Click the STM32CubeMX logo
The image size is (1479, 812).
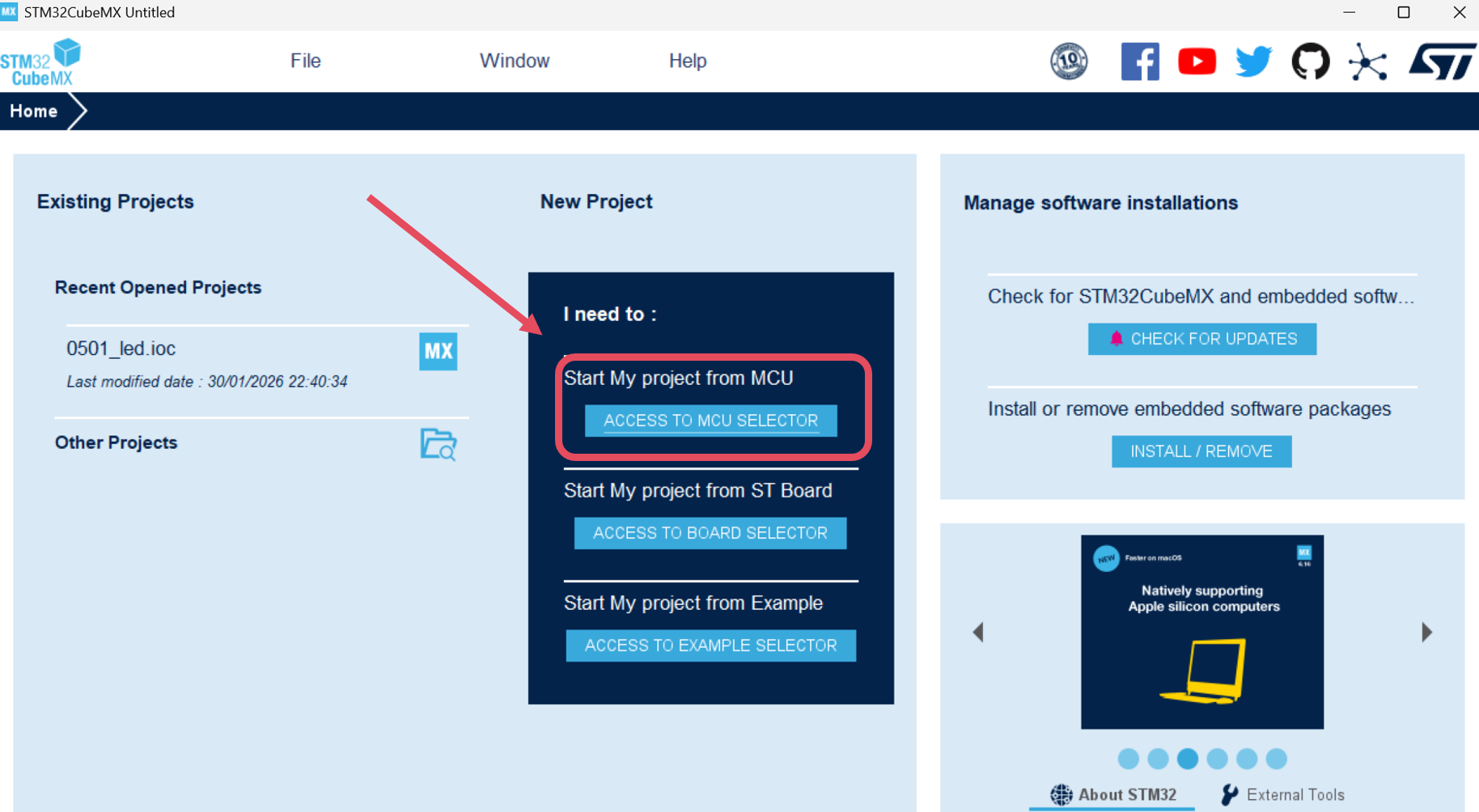tap(41, 62)
